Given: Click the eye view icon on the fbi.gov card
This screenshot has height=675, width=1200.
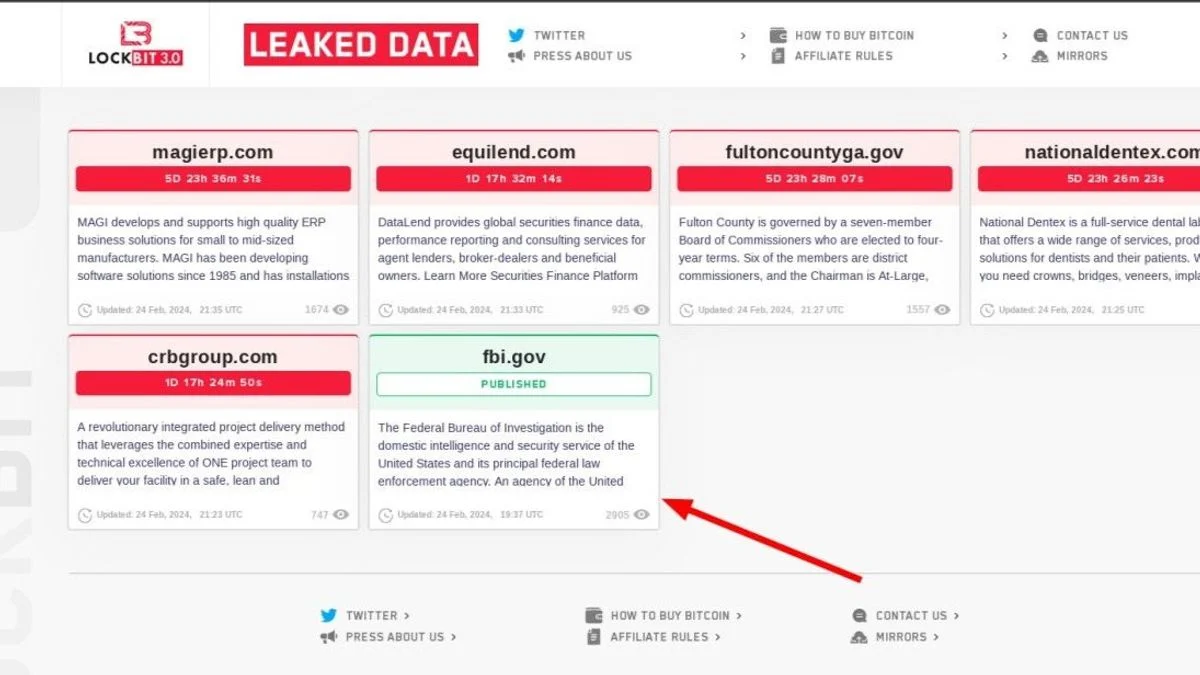Looking at the screenshot, I should [639, 514].
